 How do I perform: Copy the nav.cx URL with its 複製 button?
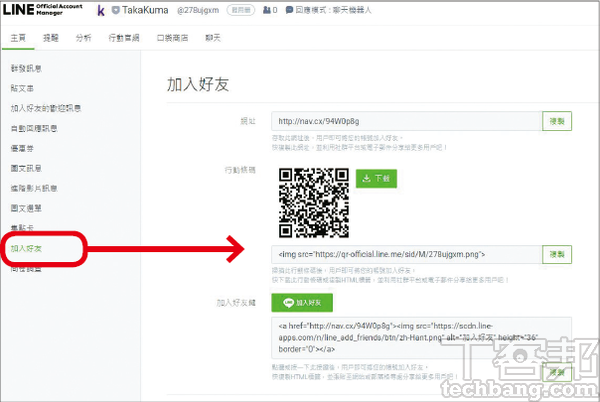(557, 121)
